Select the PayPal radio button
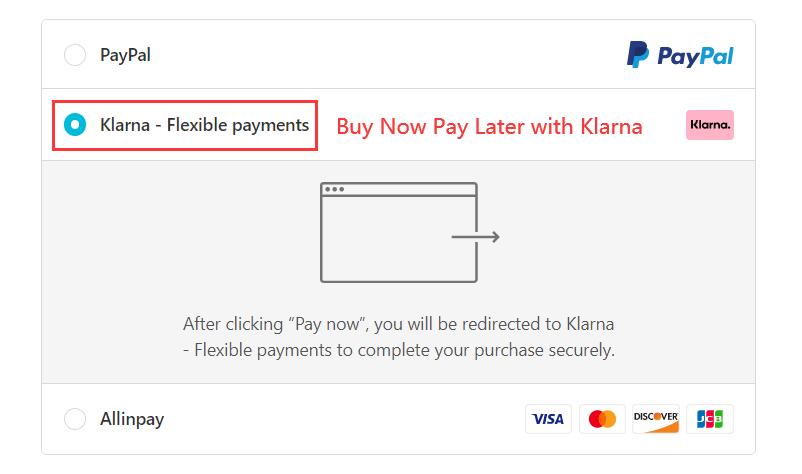The width and height of the screenshot is (802, 474). [x=75, y=55]
